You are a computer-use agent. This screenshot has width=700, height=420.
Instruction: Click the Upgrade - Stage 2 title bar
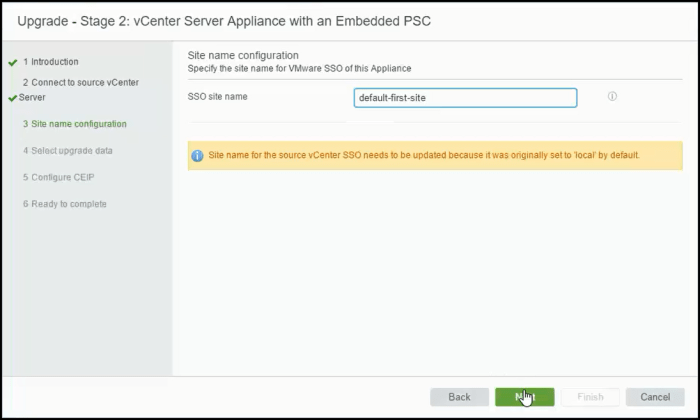[225, 21]
